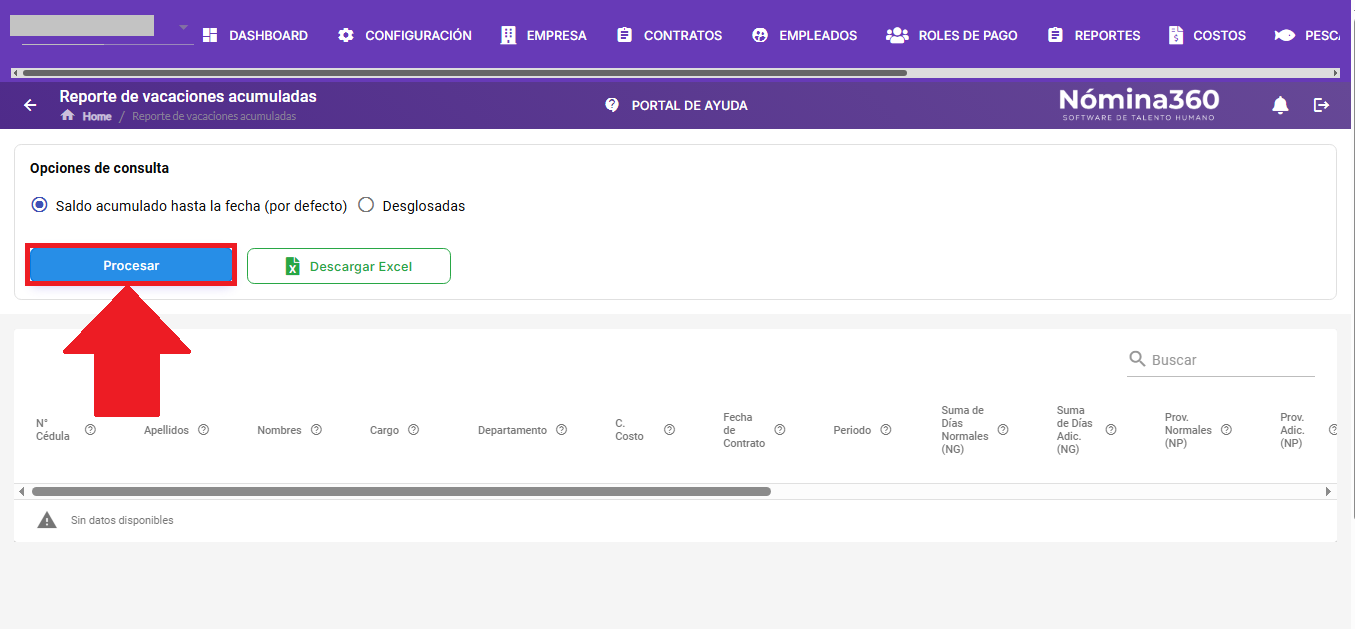The width and height of the screenshot is (1355, 629).
Task: Click help icon beside C. Costo column
Action: pyautogui.click(x=669, y=430)
